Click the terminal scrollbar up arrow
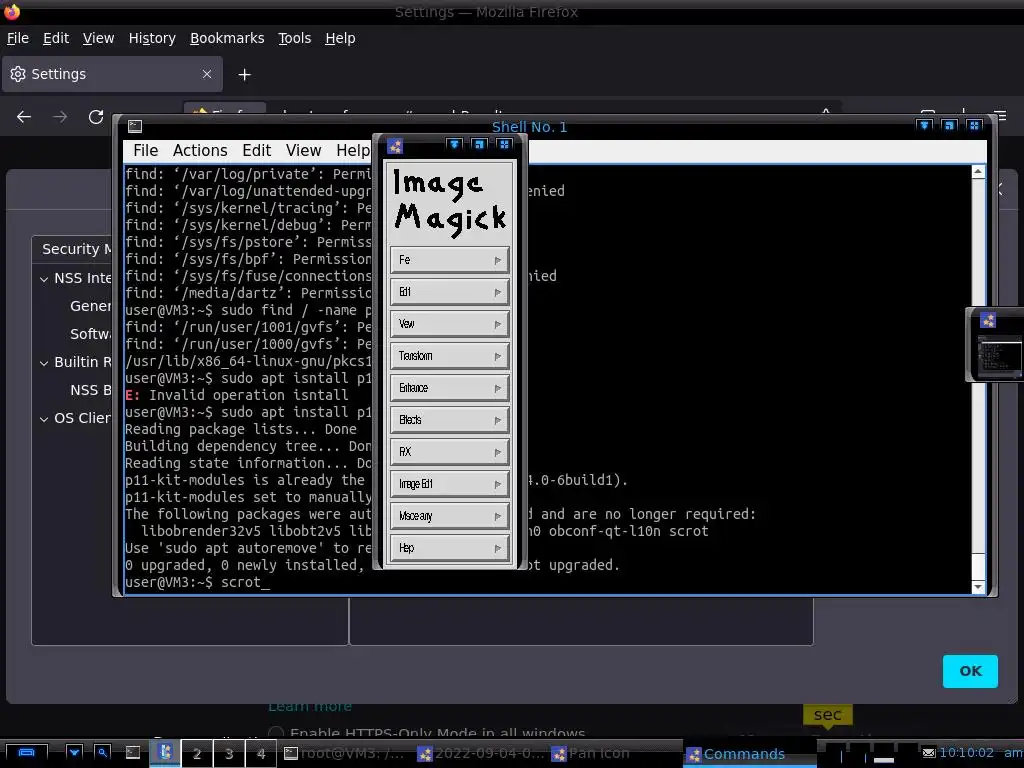1024x768 pixels. pyautogui.click(x=978, y=172)
